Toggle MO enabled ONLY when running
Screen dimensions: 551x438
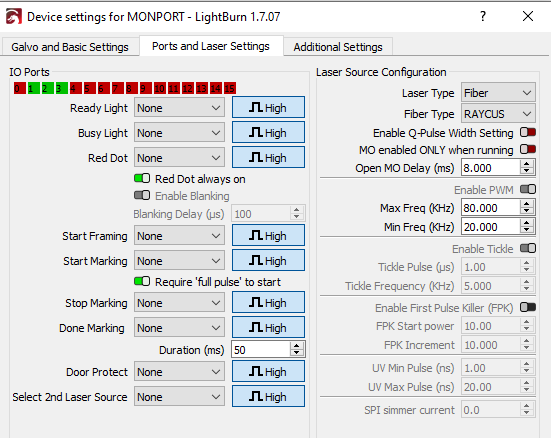[x=528, y=149]
